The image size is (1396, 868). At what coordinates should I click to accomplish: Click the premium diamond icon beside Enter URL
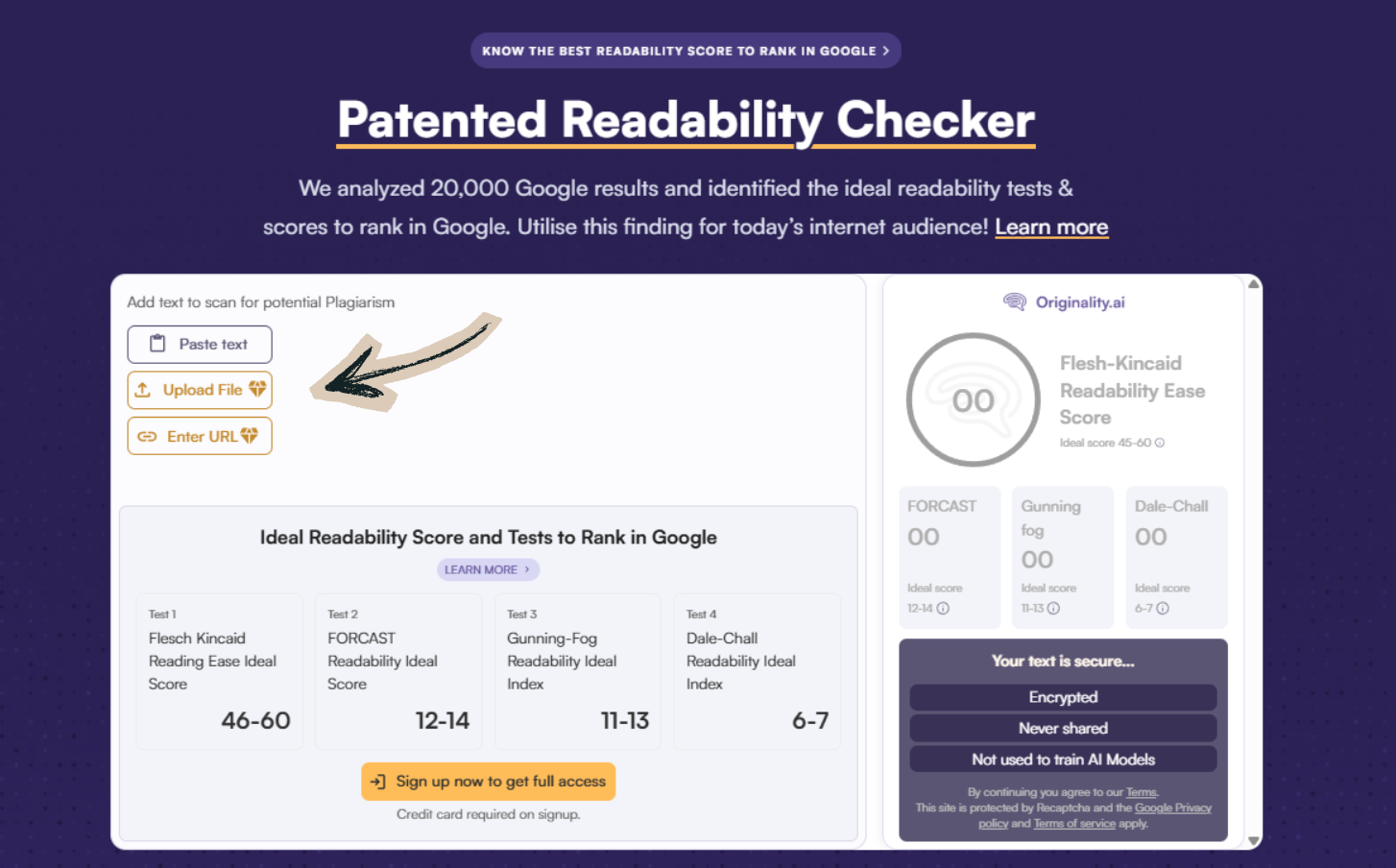(247, 435)
